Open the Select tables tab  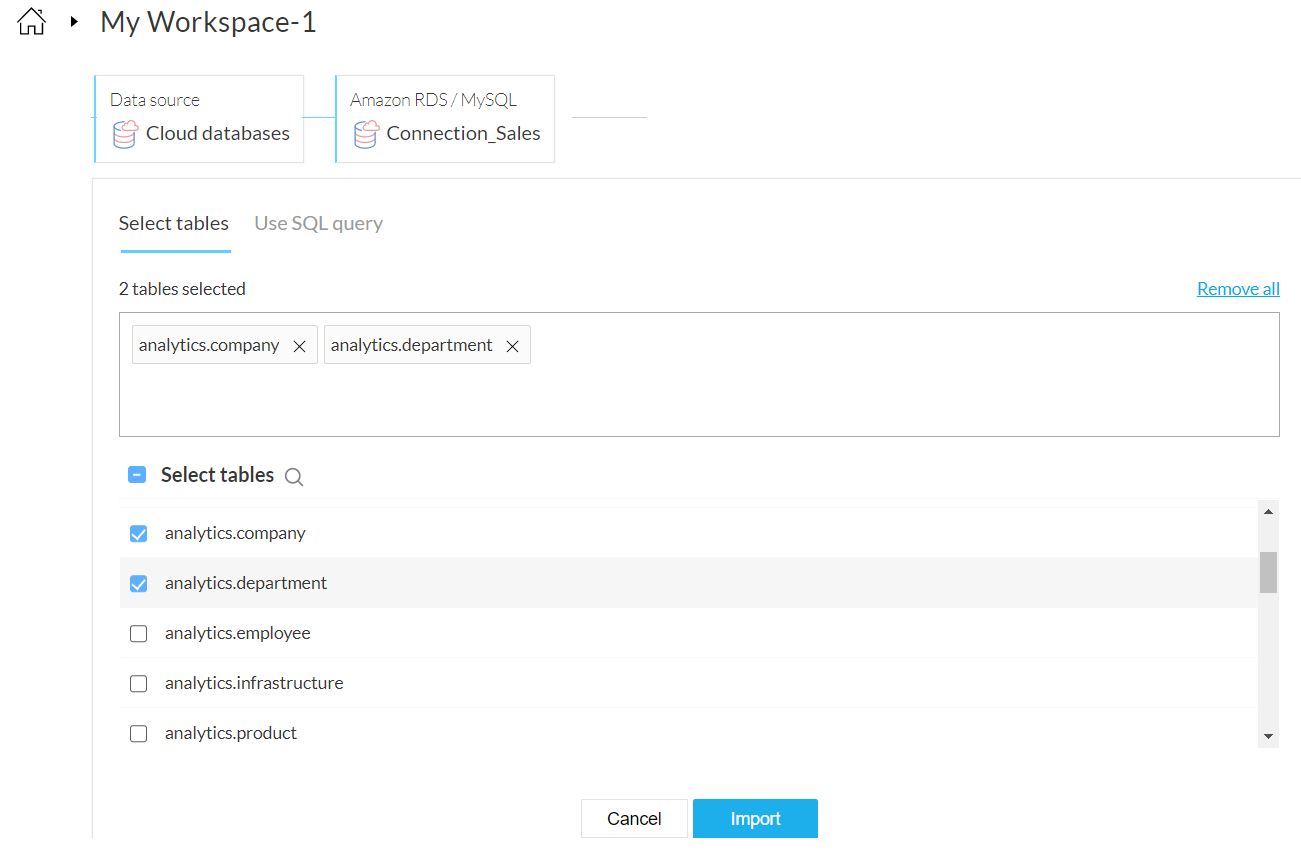pos(174,224)
